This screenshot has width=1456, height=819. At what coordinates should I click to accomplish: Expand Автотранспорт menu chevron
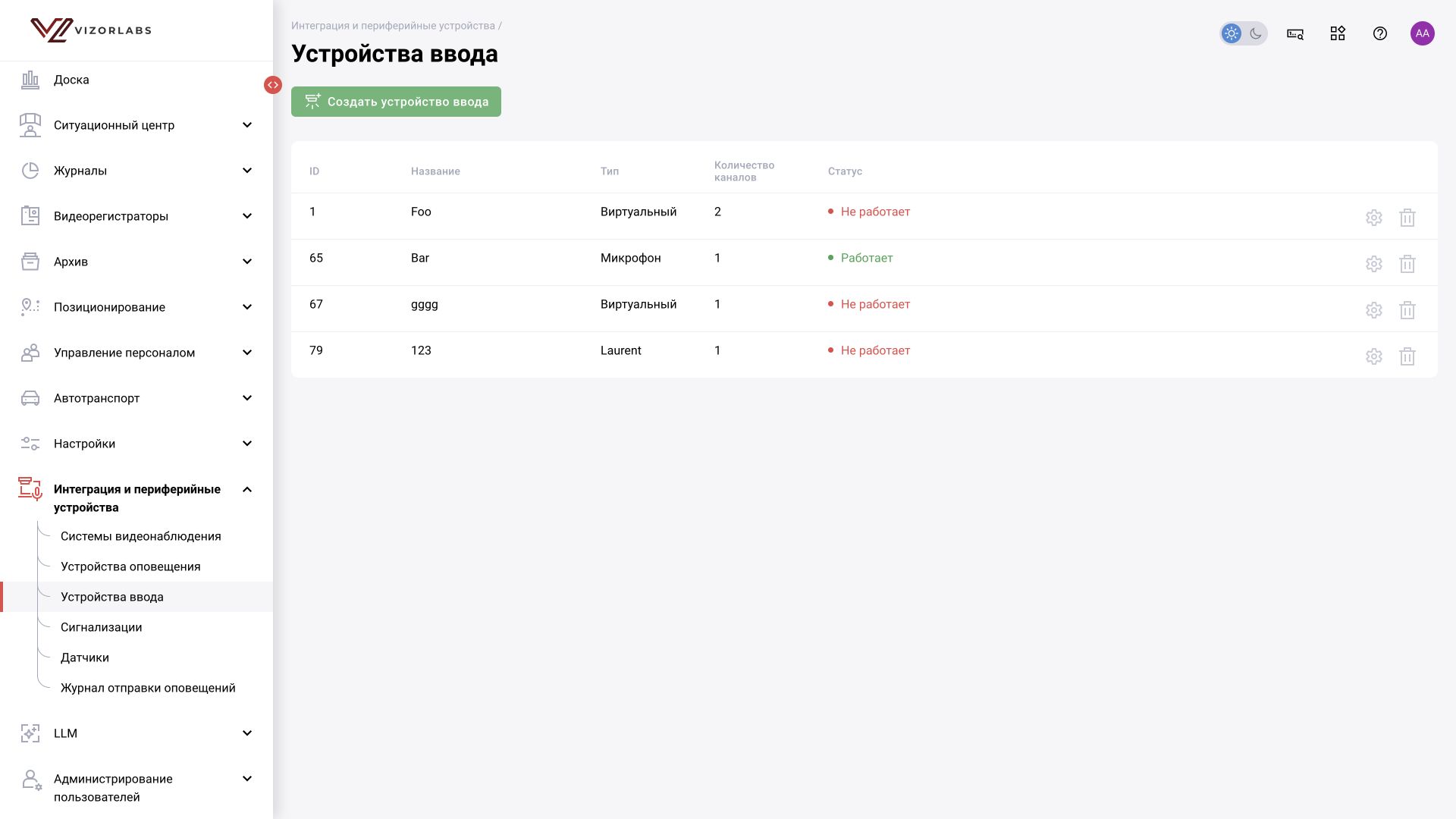(x=247, y=398)
